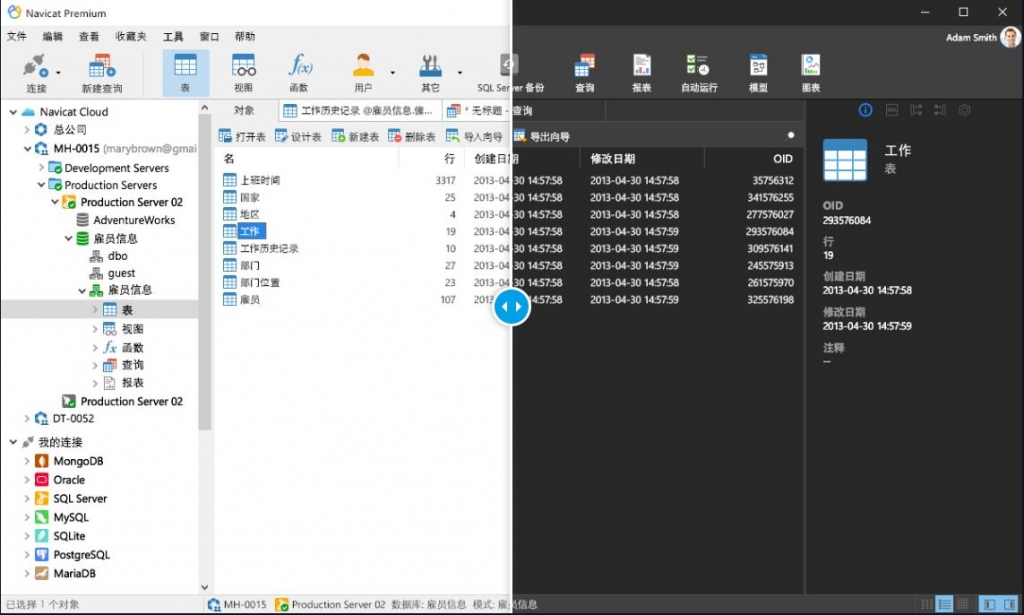Select the PostgreSQL connection icon
The width and height of the screenshot is (1024, 615).
click(x=42, y=555)
